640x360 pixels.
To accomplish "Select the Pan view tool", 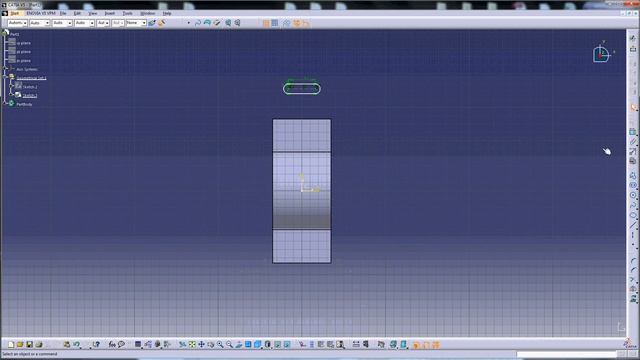I will (x=201, y=345).
